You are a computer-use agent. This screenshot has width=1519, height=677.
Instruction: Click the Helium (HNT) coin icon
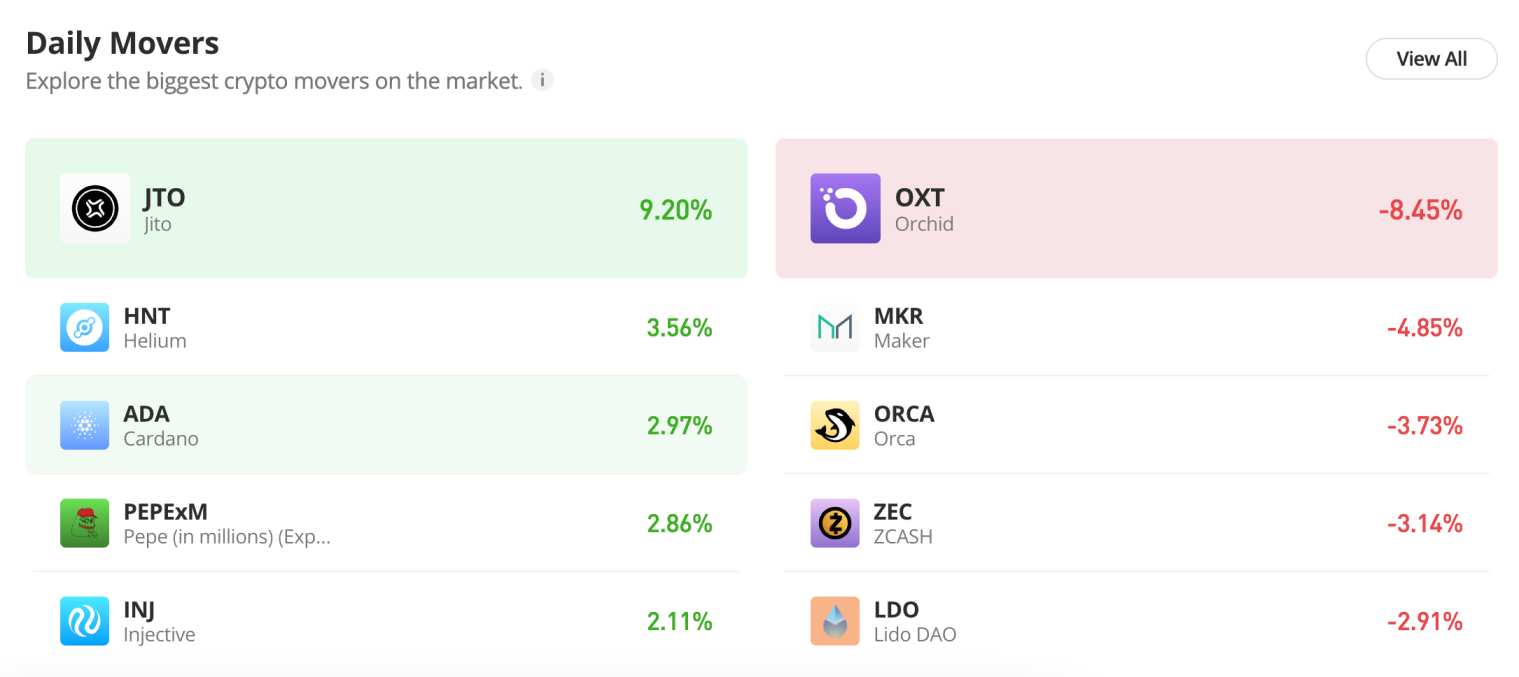[85, 327]
